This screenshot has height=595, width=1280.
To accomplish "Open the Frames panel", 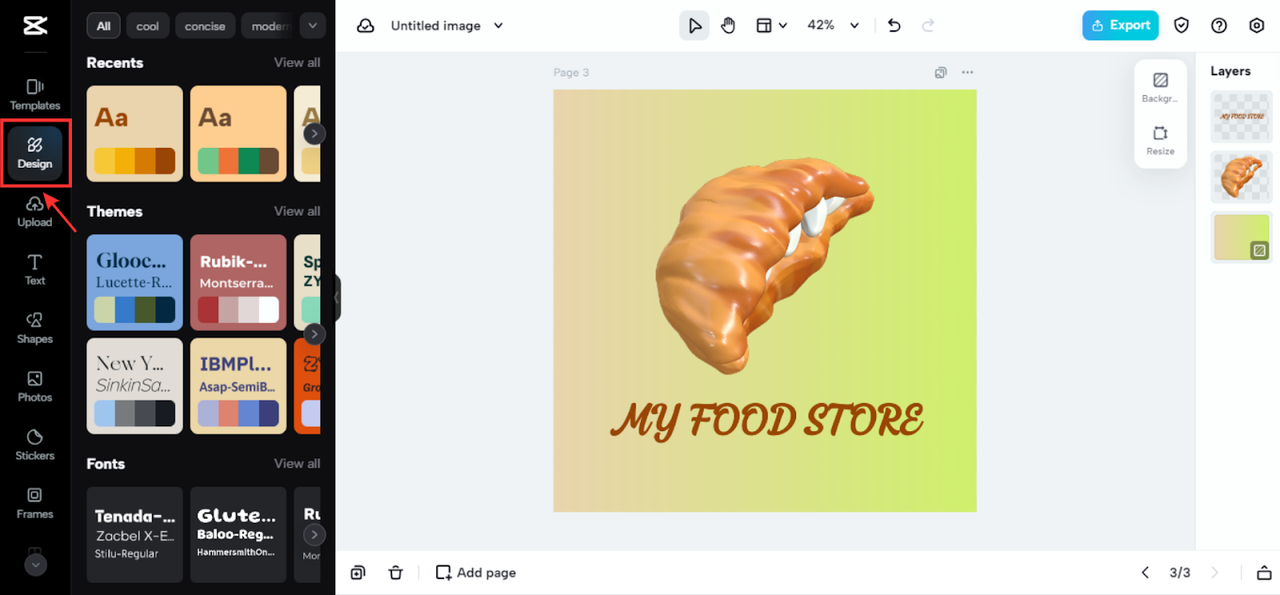I will [x=35, y=503].
